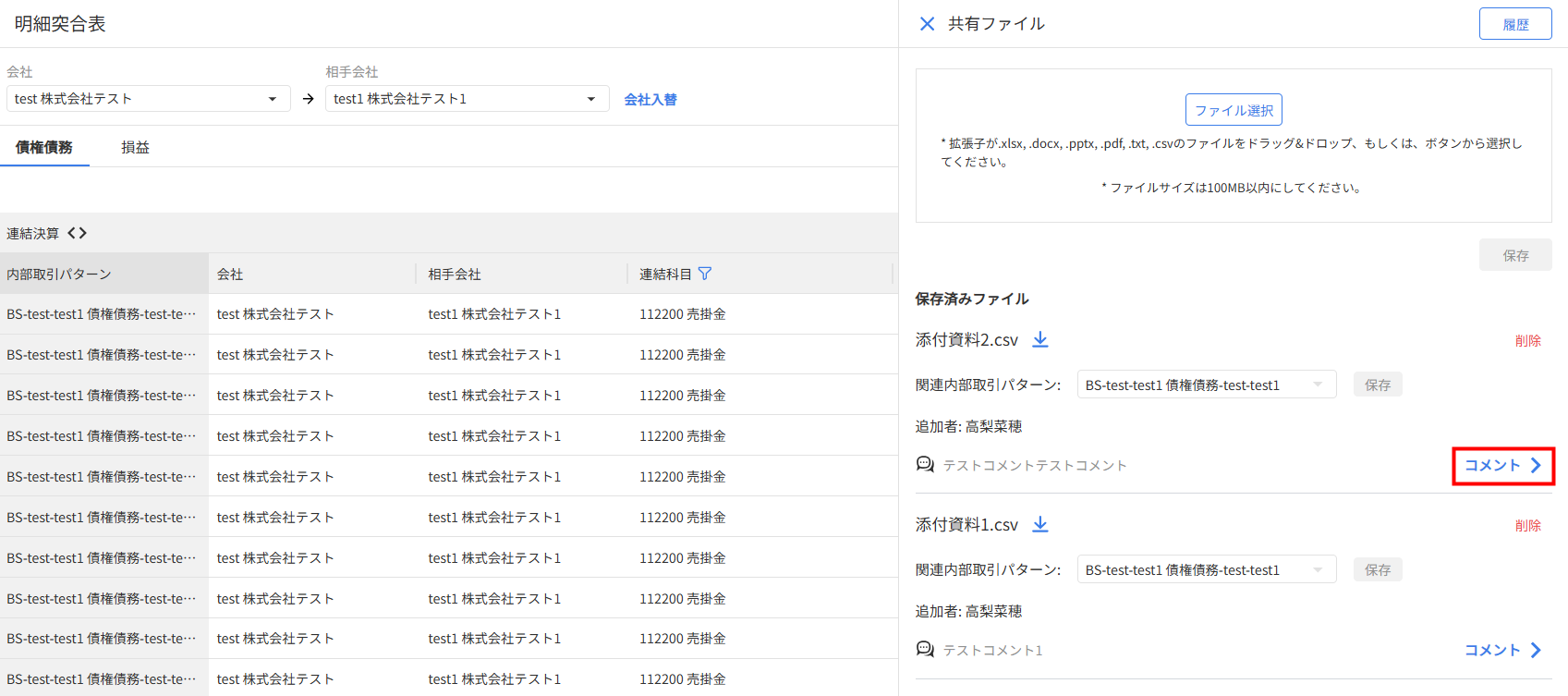Screen dimensions: 1568x696
Task: Open the 履歴 history button
Action: [1514, 24]
